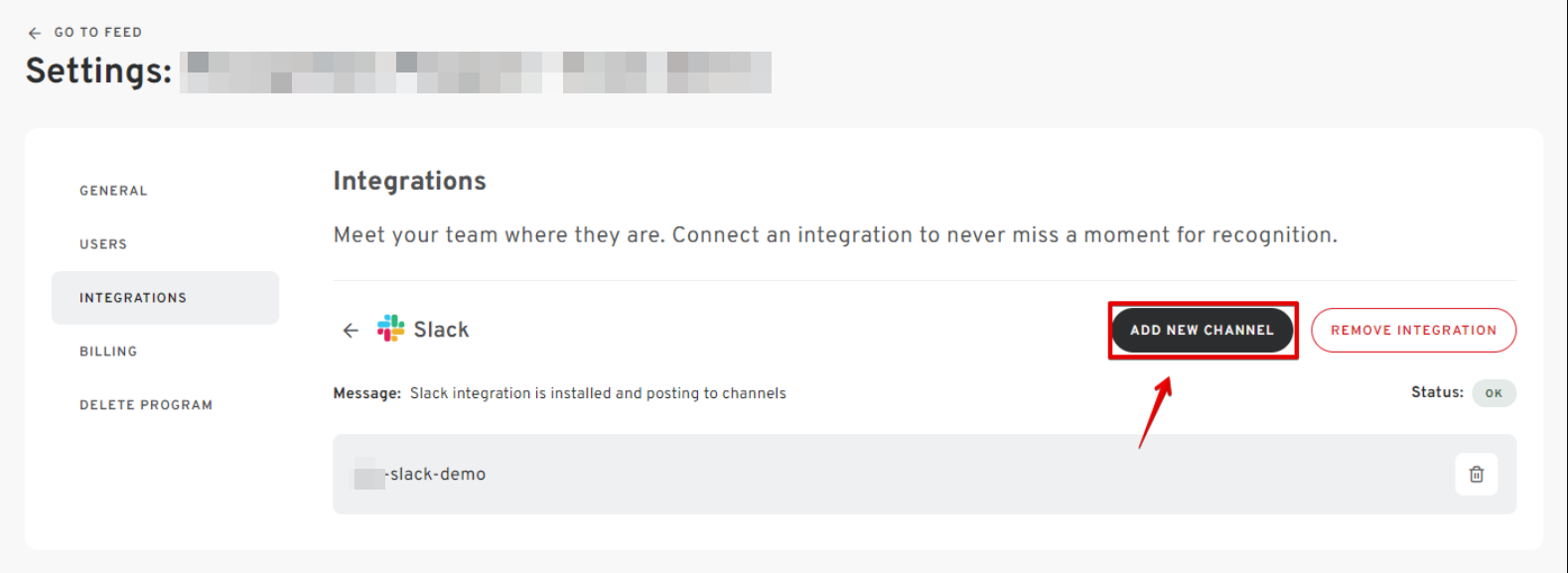Click the back arrow beside Go To Feed
The image size is (1568, 573).
tap(35, 33)
